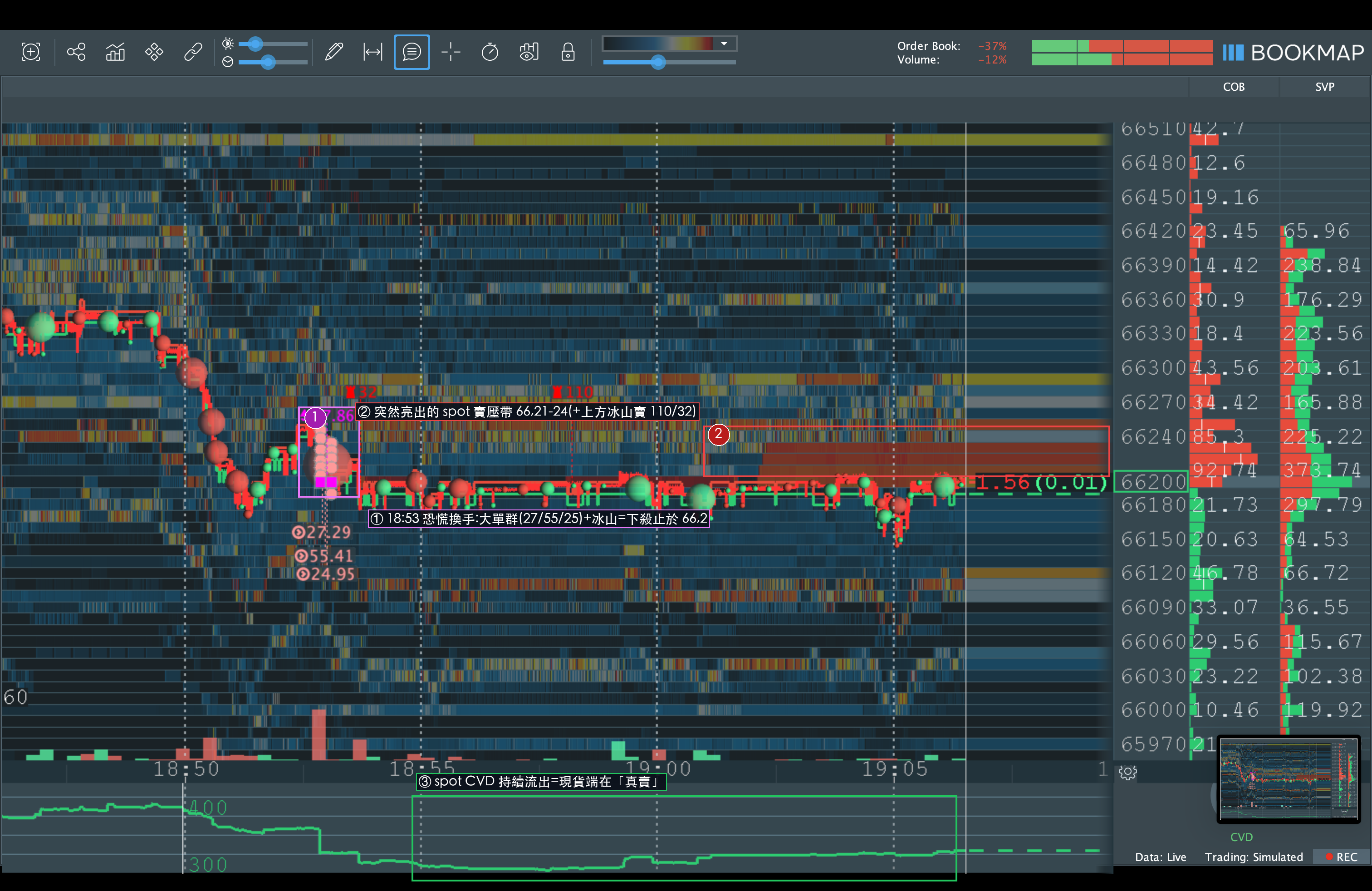The width and height of the screenshot is (1372, 891).
Task: Open the chart indicators icon
Action: [x=115, y=52]
